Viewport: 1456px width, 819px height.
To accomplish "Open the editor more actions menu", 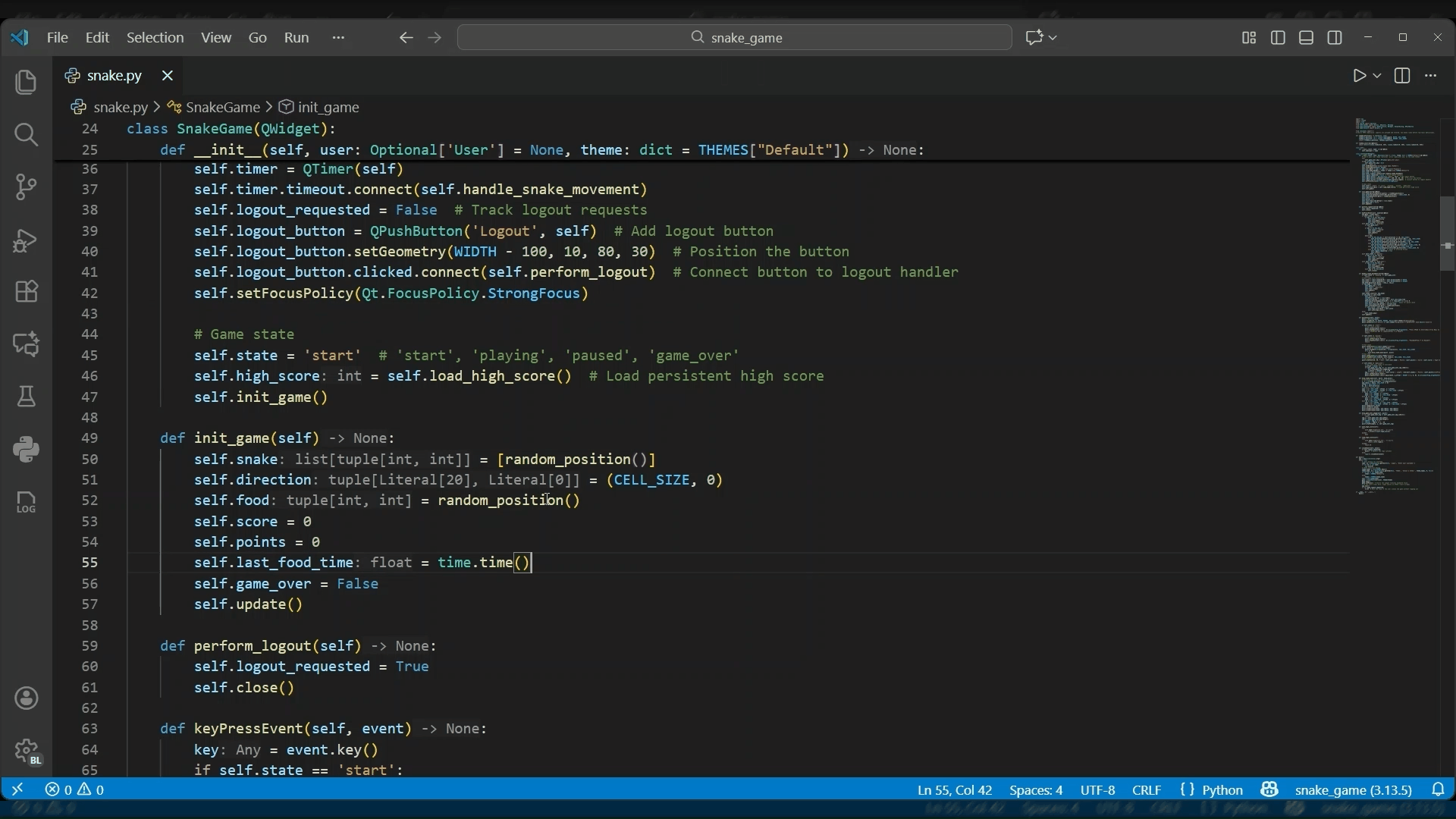I will point(1432,76).
